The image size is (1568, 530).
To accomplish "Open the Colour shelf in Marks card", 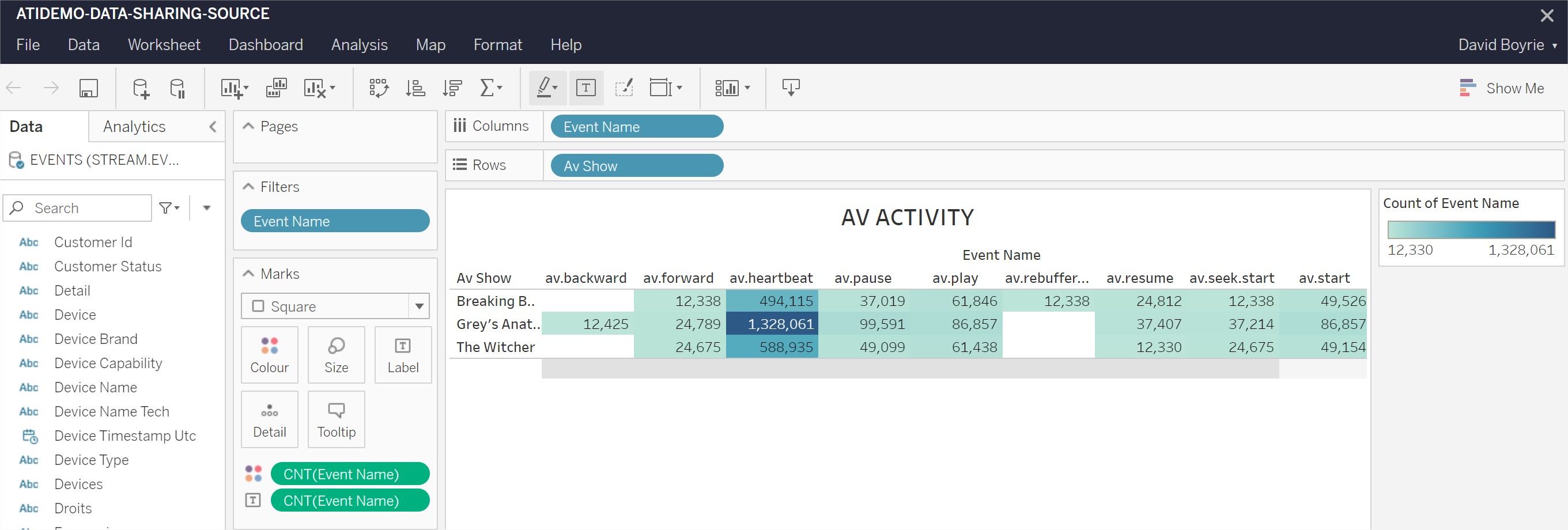I will pyautogui.click(x=269, y=355).
